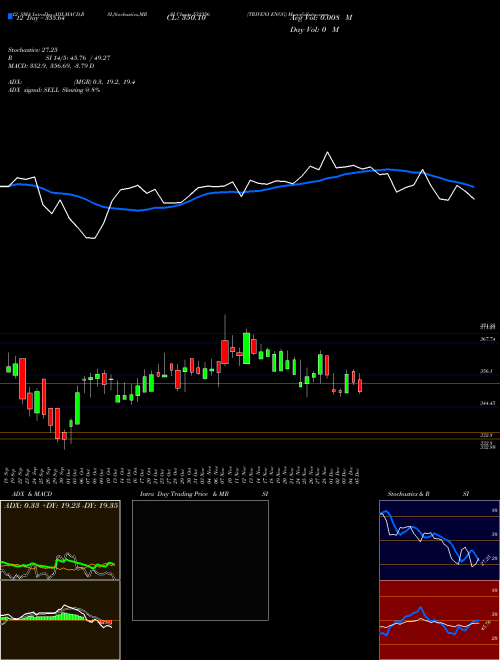Click the 'Day Vol: 0 M' label
The width and height of the screenshot is (500, 660).
click(314, 30)
